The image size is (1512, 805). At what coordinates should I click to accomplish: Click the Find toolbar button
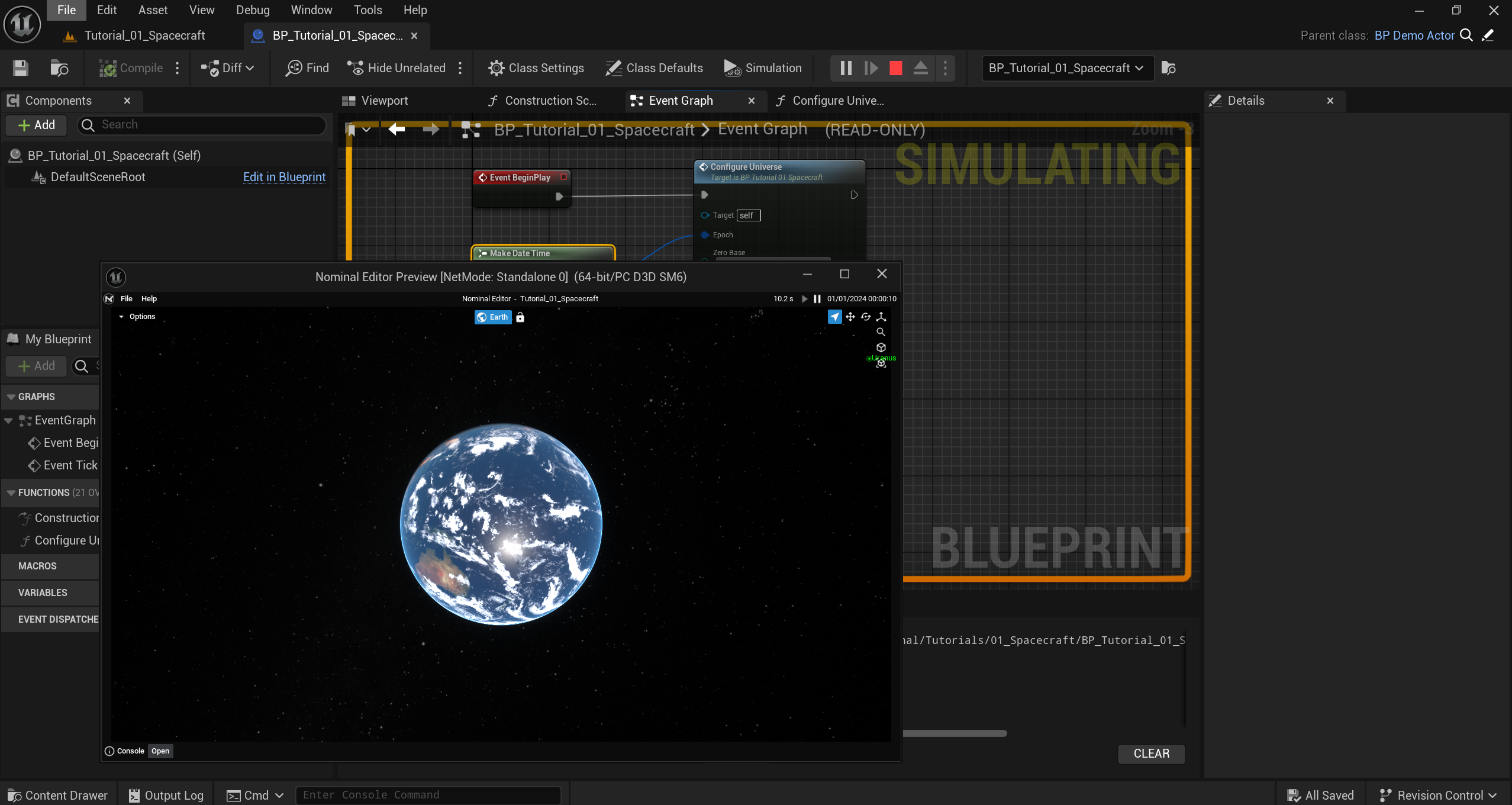pyautogui.click(x=307, y=68)
